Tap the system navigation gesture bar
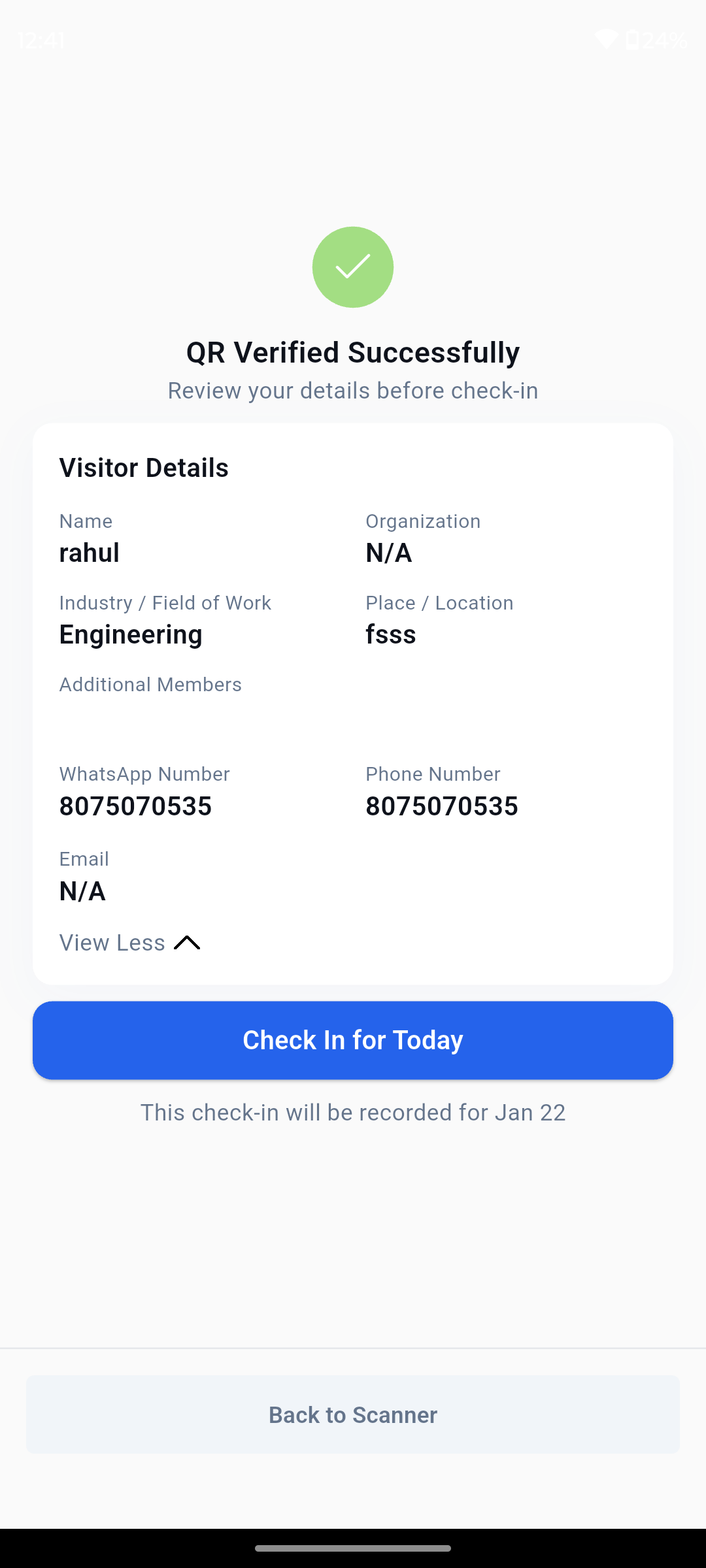 coord(353,1548)
